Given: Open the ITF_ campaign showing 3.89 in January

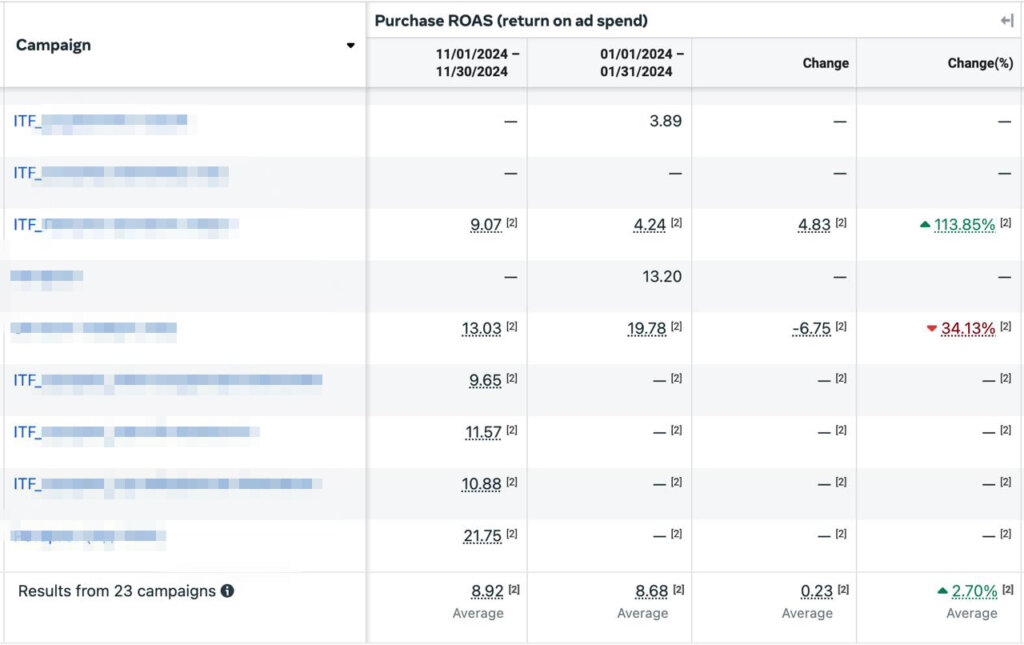Looking at the screenshot, I should point(101,121).
